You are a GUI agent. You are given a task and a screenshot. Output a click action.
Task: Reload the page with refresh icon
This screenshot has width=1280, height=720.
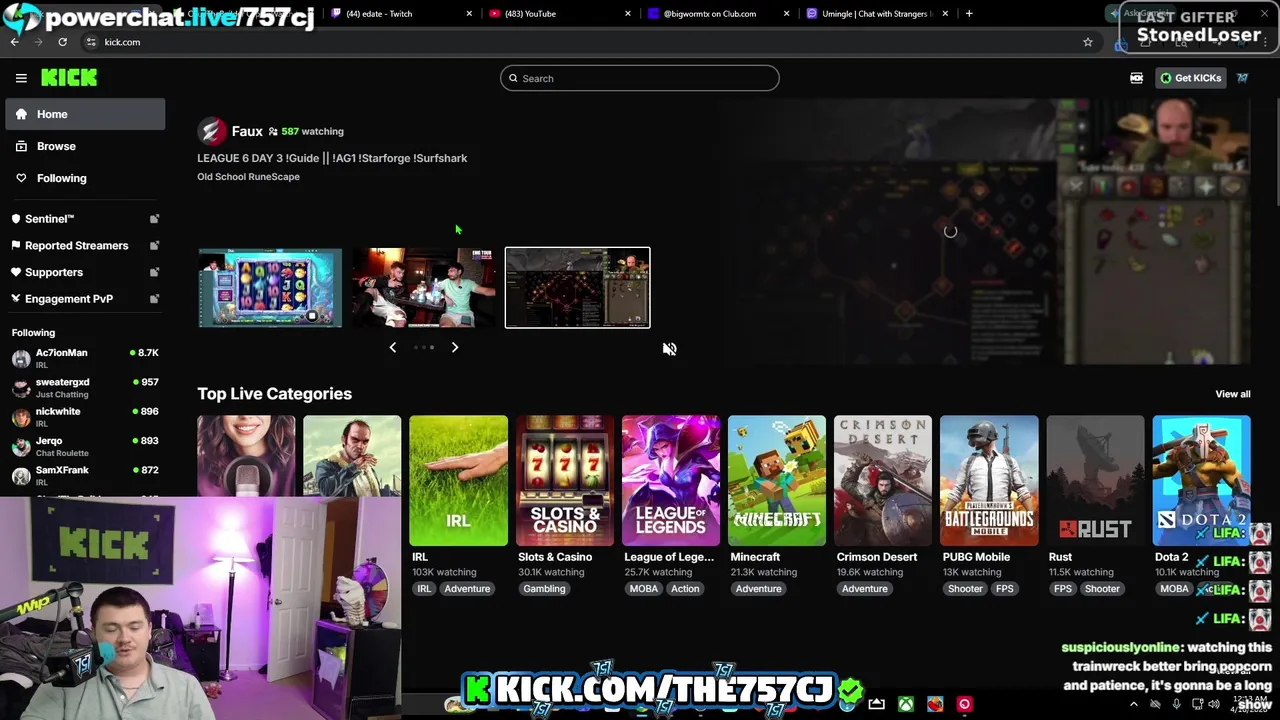pos(62,42)
